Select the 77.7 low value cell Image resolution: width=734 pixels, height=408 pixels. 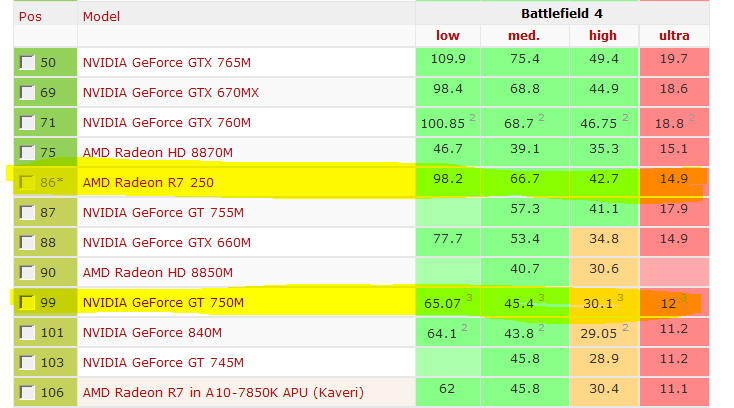pyautogui.click(x=448, y=242)
